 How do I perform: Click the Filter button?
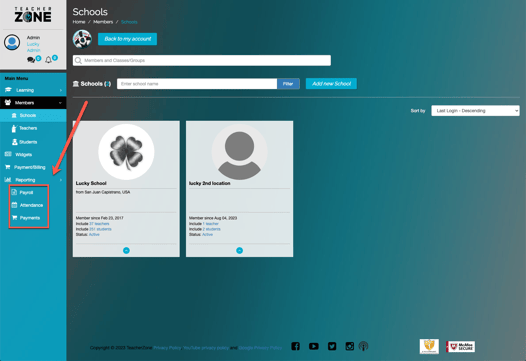[x=288, y=84]
